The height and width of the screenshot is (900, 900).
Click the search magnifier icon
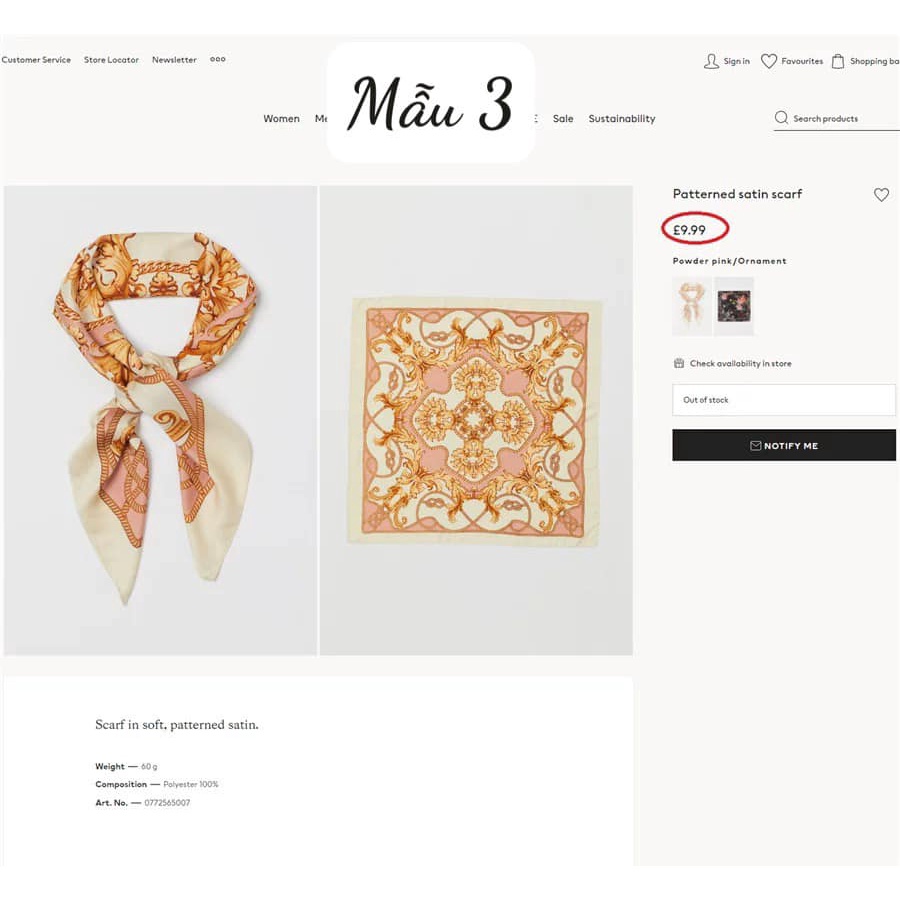click(x=781, y=118)
